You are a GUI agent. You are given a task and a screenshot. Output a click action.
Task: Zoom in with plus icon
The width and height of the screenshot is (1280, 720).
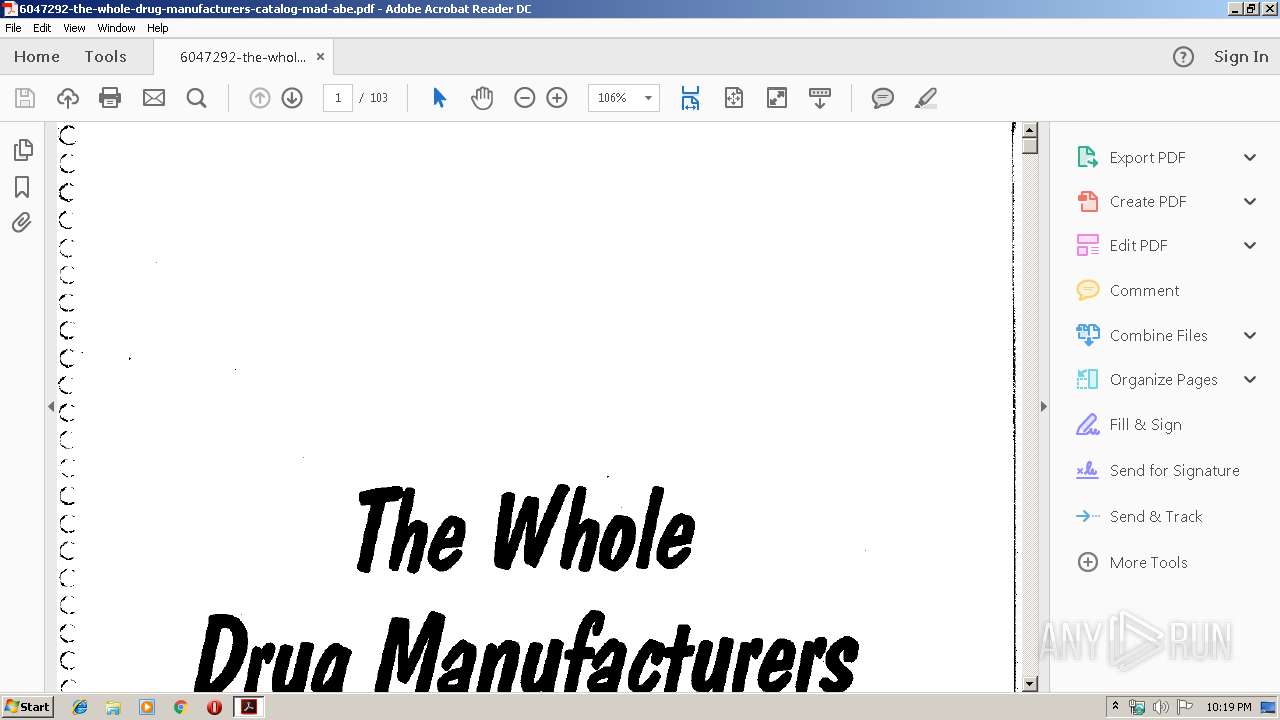pyautogui.click(x=557, y=98)
